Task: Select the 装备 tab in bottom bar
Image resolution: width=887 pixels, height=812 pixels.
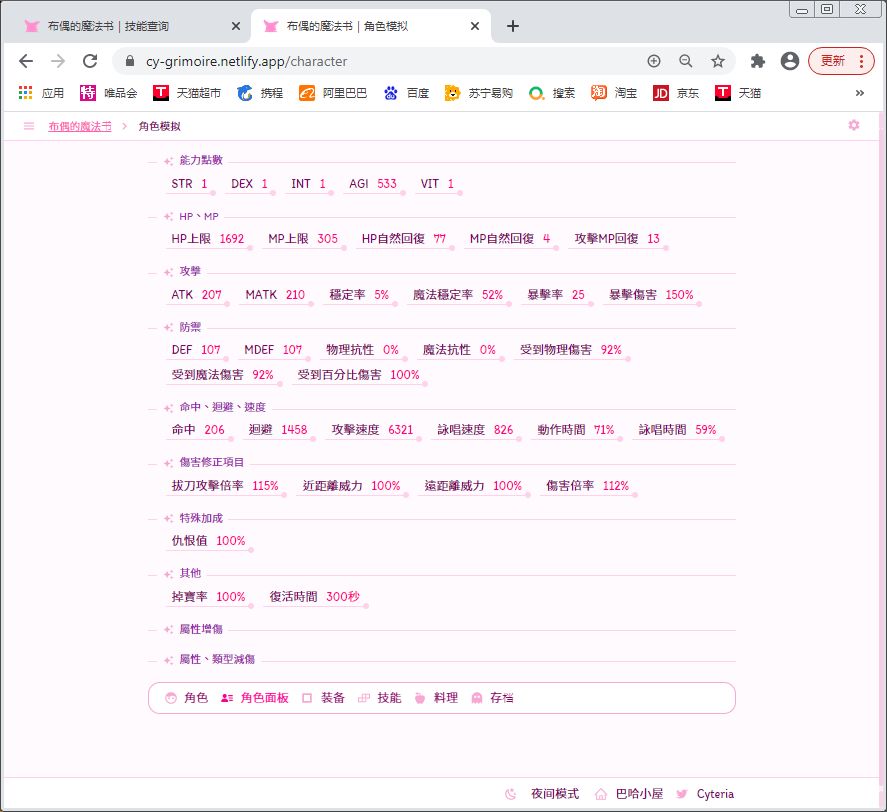Action: pos(324,698)
